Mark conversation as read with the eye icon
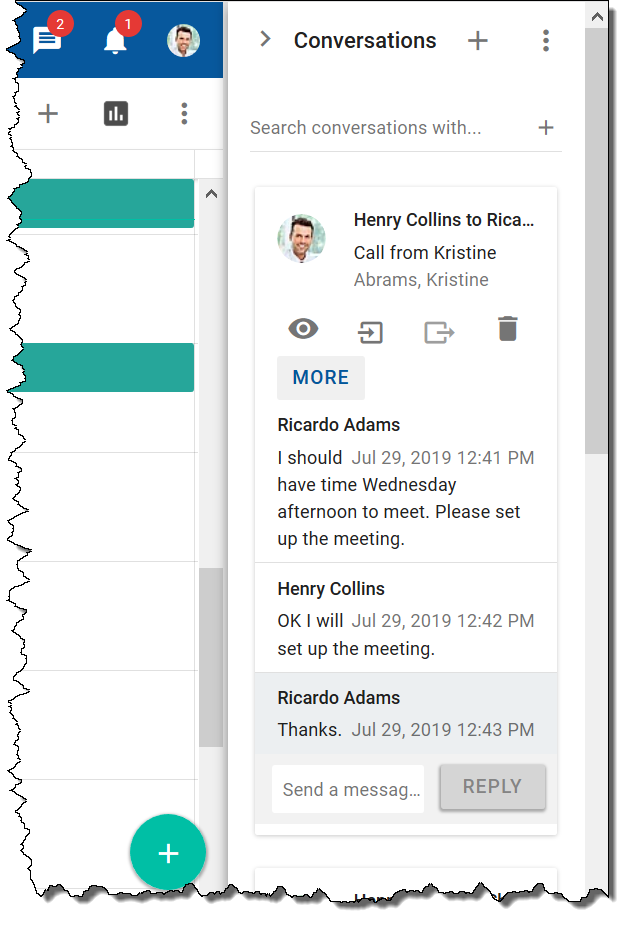 point(302,329)
